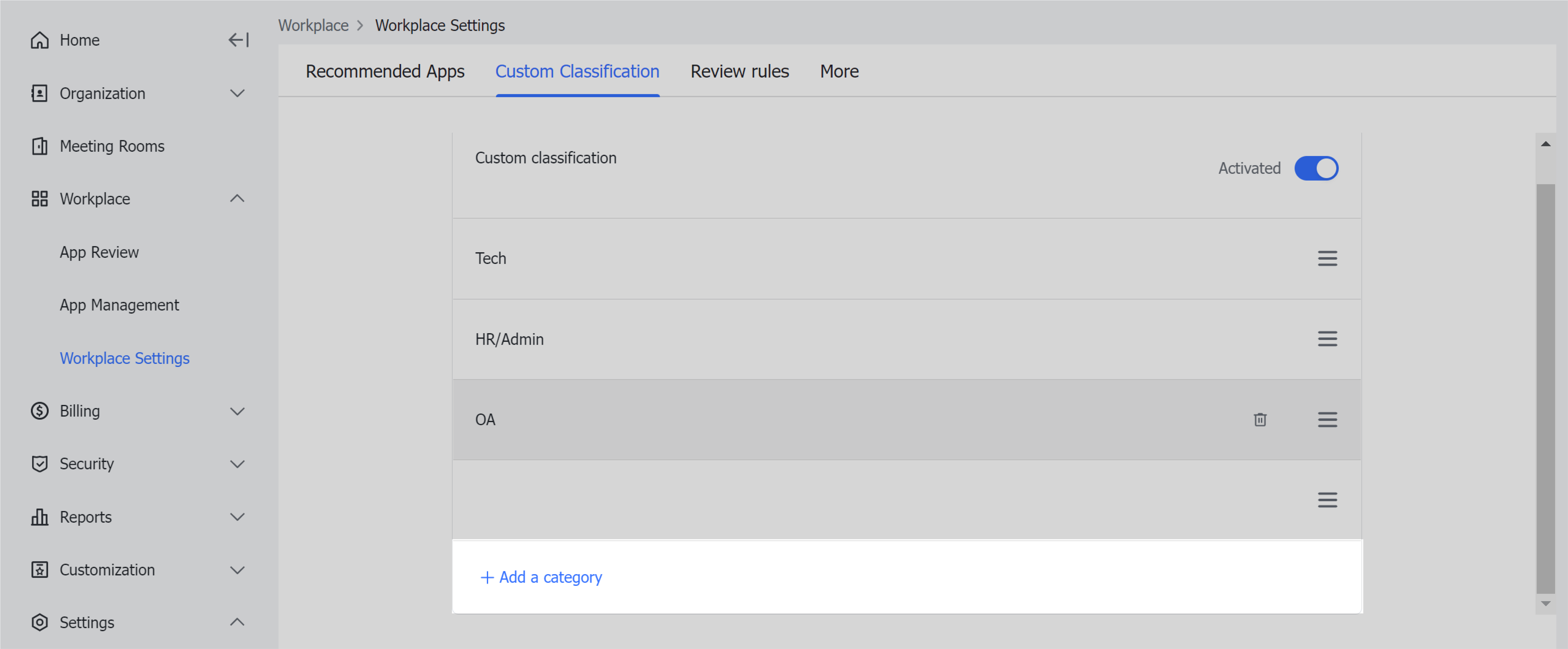Open App Management in sidebar

119,305
